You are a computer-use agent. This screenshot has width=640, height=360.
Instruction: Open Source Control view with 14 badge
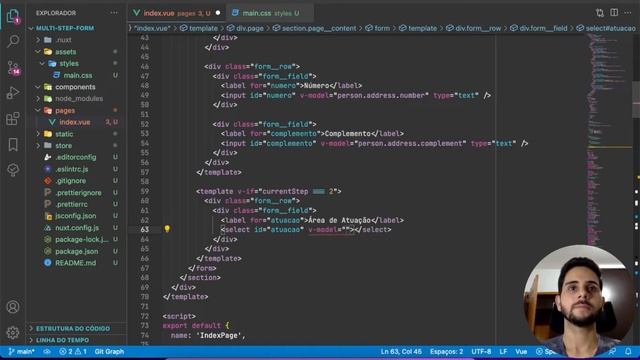click(13, 67)
